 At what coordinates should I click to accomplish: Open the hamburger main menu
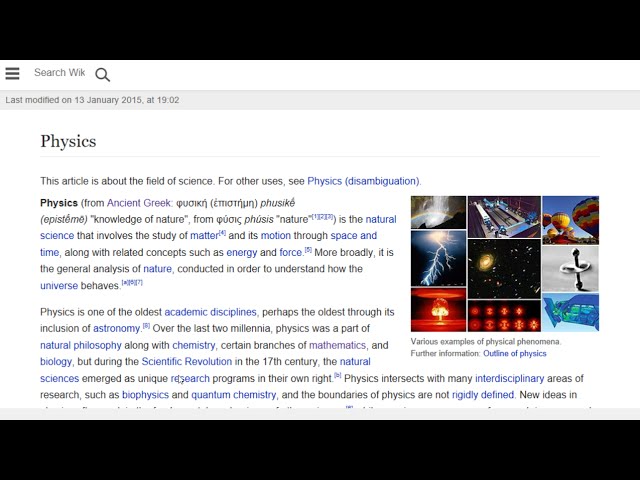pos(12,73)
